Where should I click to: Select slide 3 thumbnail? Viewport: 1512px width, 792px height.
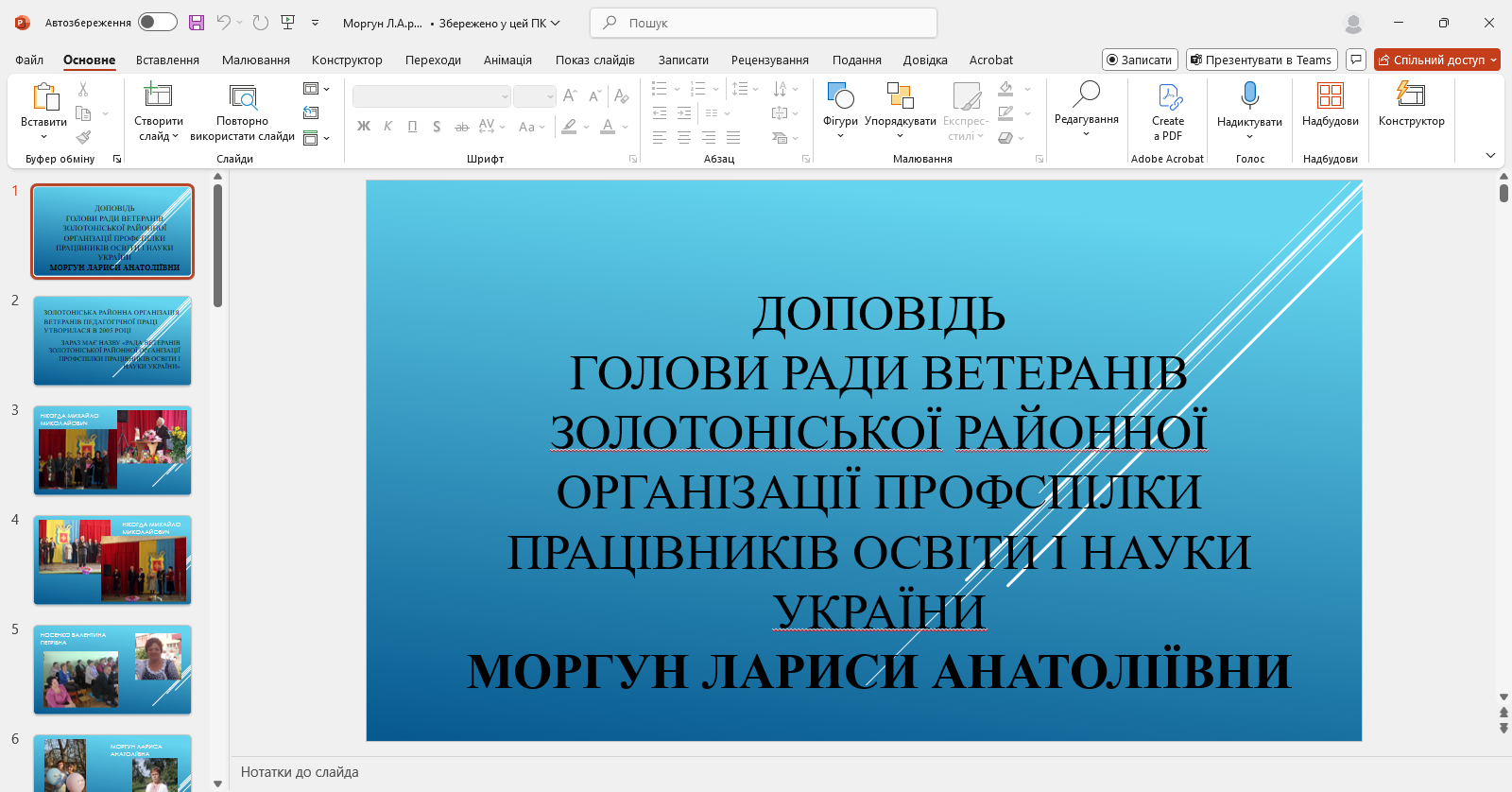click(112, 451)
